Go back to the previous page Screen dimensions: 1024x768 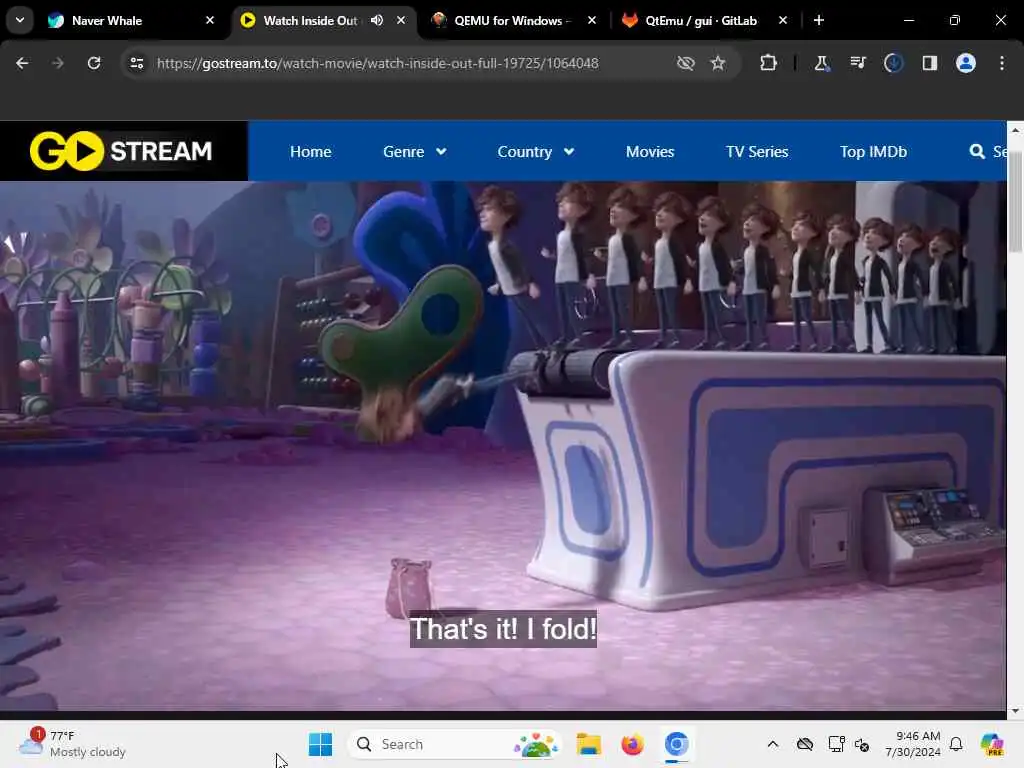coord(22,63)
